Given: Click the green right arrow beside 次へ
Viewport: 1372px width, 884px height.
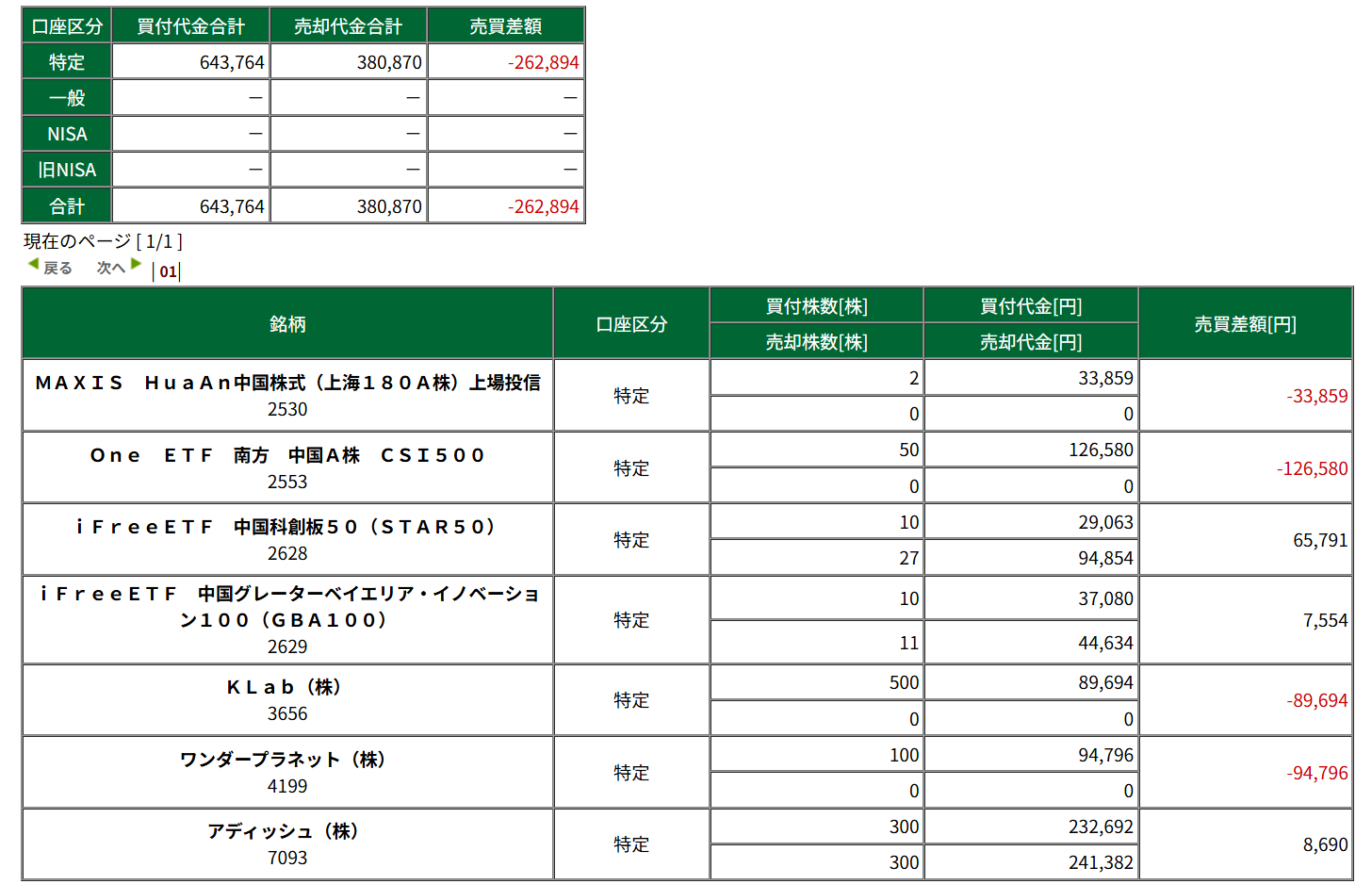Looking at the screenshot, I should (137, 265).
